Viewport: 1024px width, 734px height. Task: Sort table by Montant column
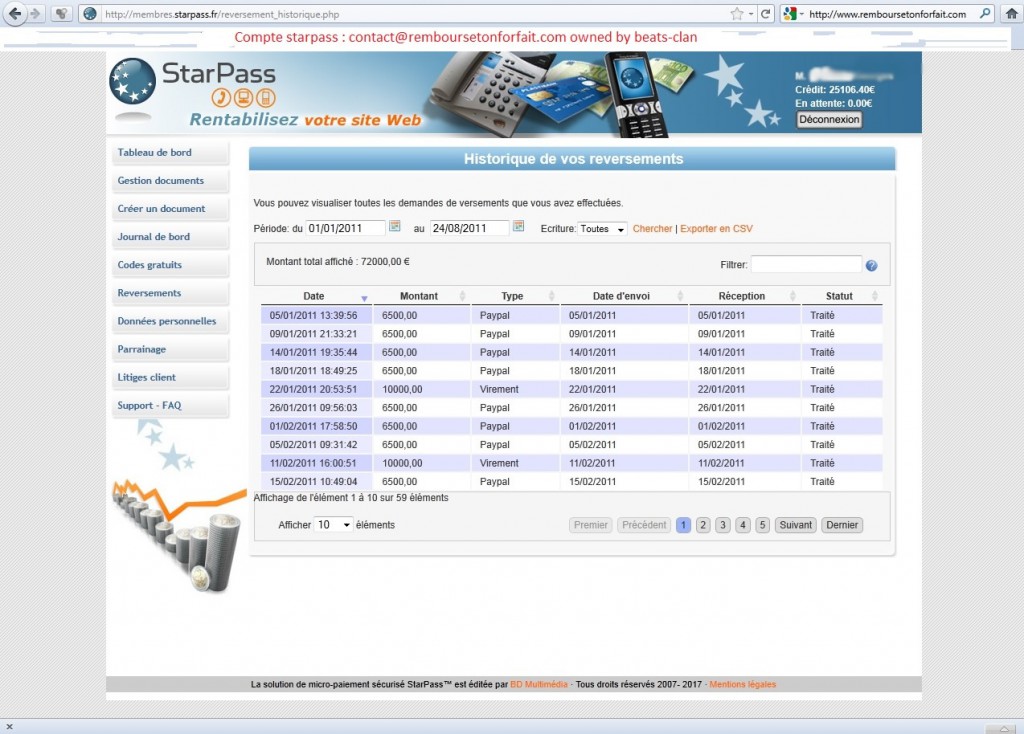(x=421, y=296)
